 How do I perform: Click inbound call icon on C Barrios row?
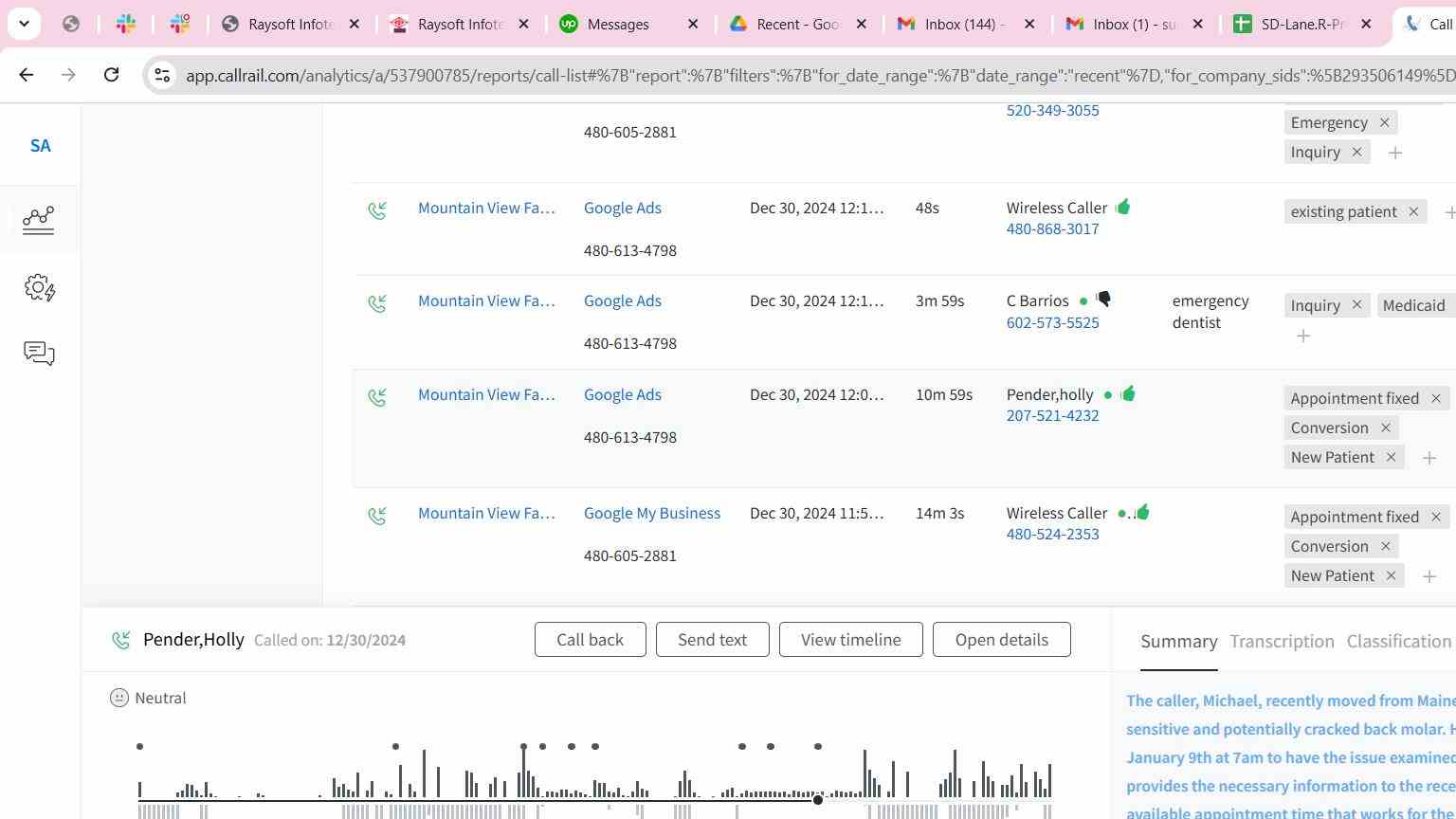tap(377, 303)
